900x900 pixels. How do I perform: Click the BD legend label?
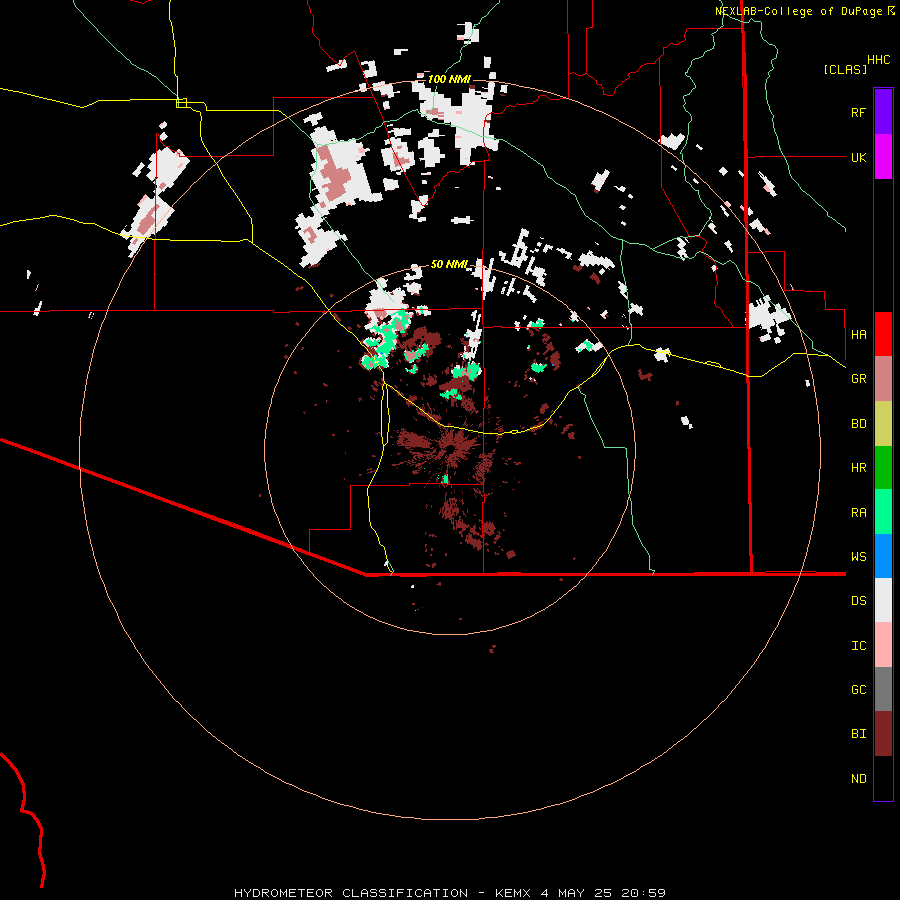(858, 424)
